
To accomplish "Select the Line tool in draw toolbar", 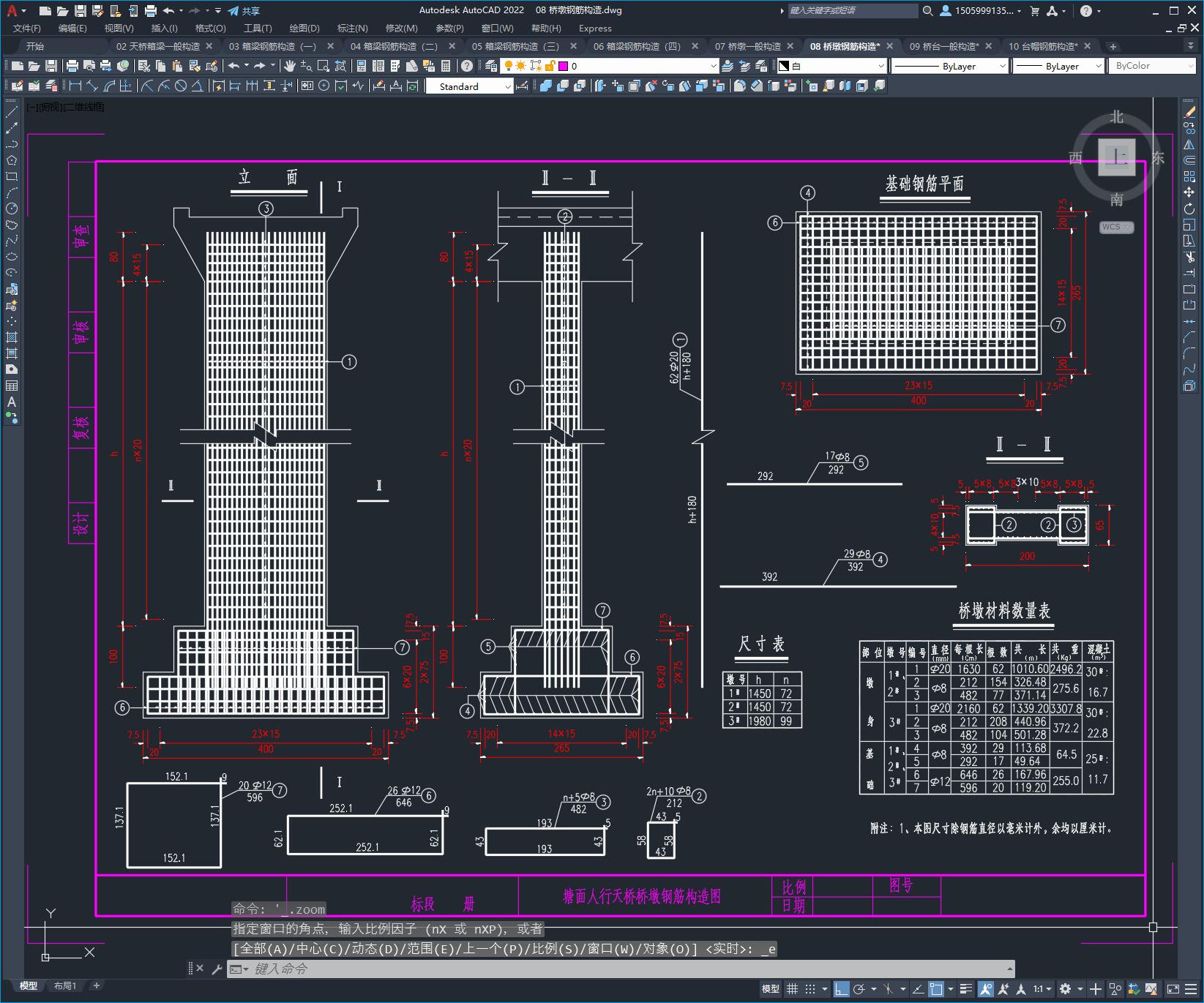I will (12, 112).
